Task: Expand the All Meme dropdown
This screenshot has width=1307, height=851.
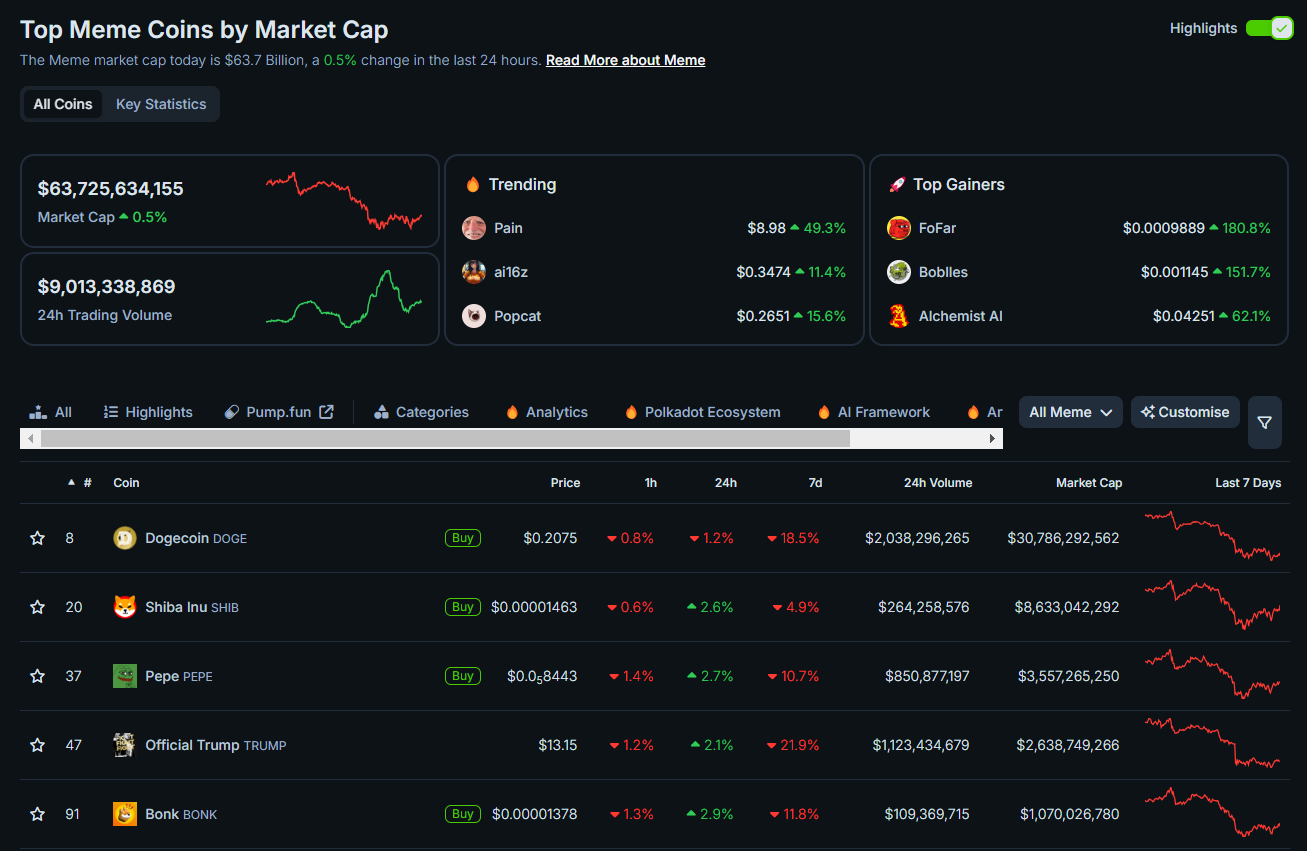Action: (x=1071, y=412)
